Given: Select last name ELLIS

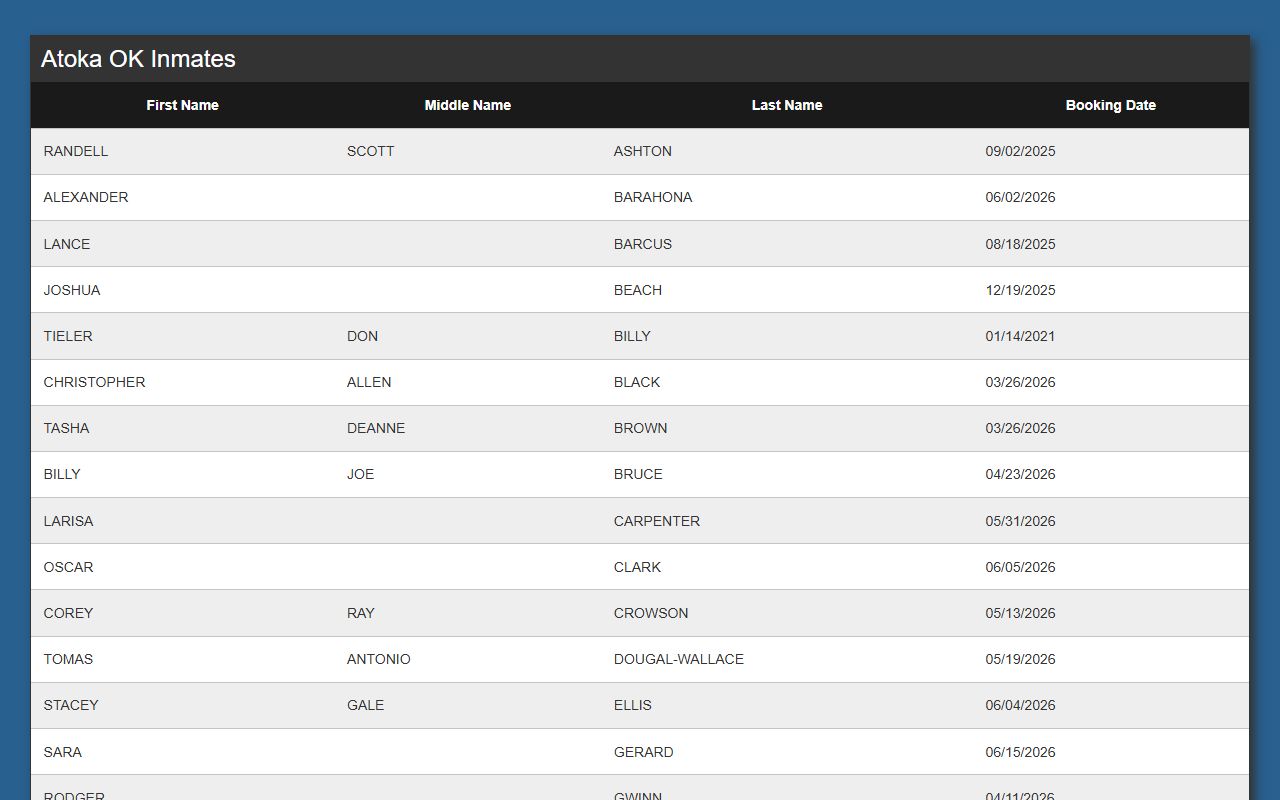Looking at the screenshot, I should click(633, 705).
